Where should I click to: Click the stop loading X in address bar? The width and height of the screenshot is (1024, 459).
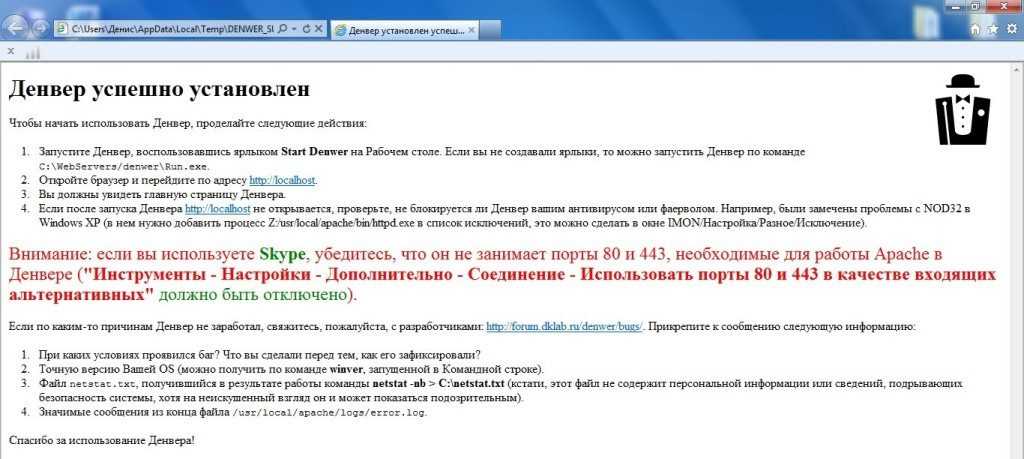click(x=319, y=29)
